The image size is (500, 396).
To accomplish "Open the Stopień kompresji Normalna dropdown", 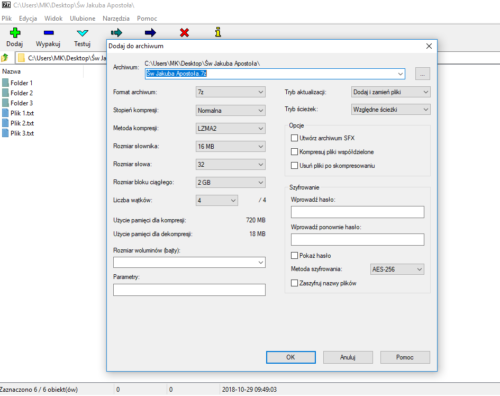I will 231,110.
